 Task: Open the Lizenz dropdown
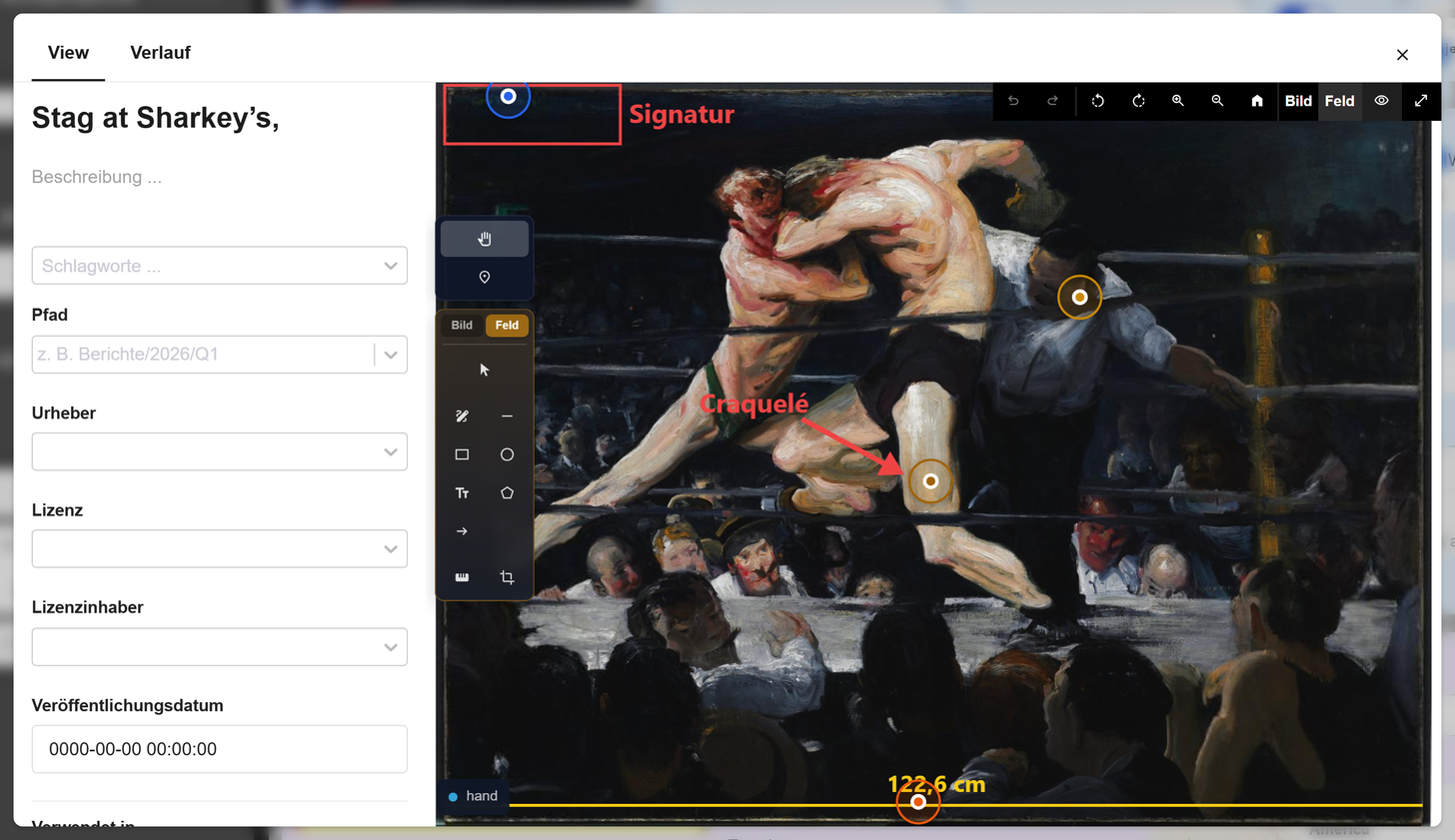220,548
